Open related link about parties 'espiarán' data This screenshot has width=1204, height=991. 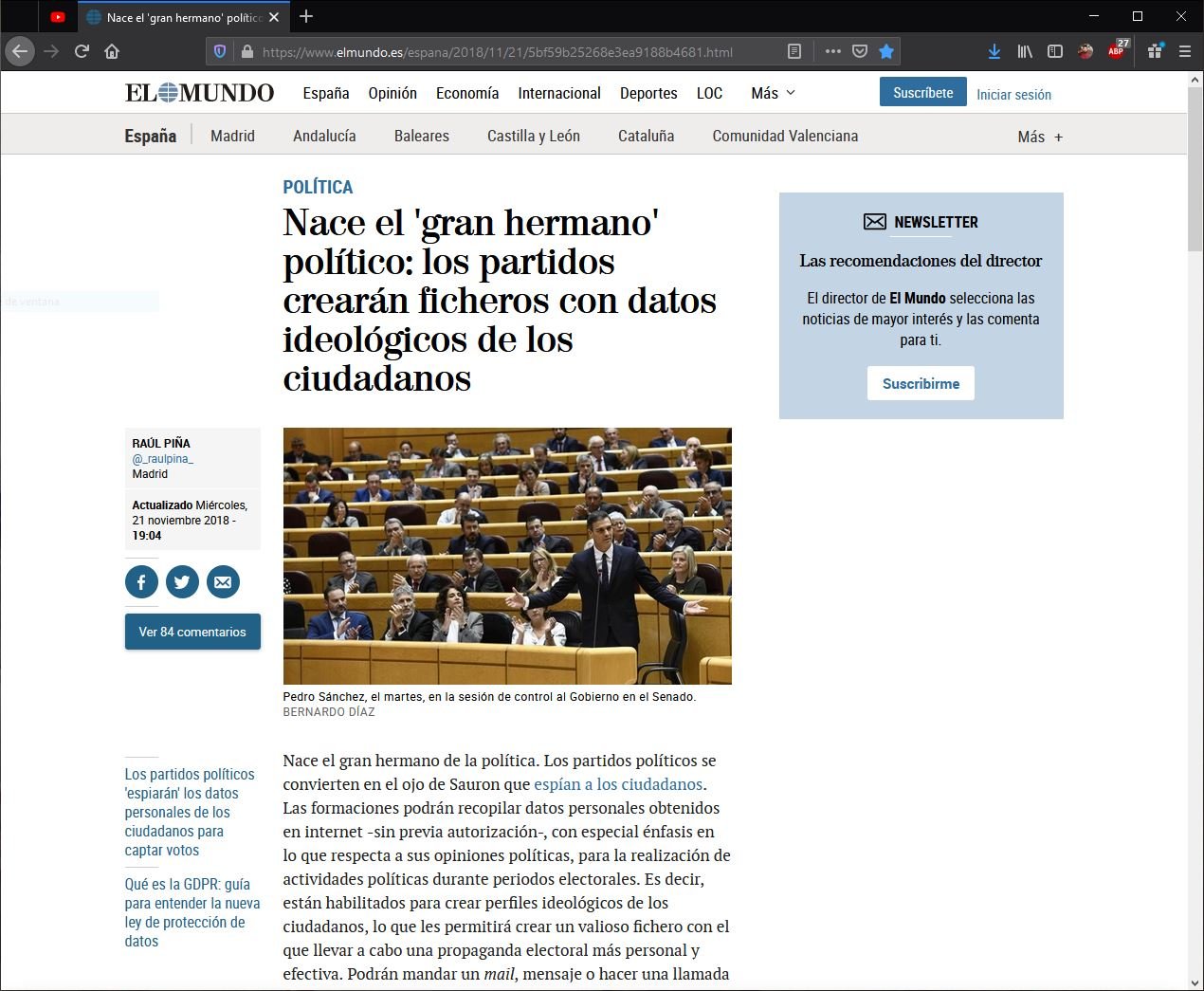190,812
